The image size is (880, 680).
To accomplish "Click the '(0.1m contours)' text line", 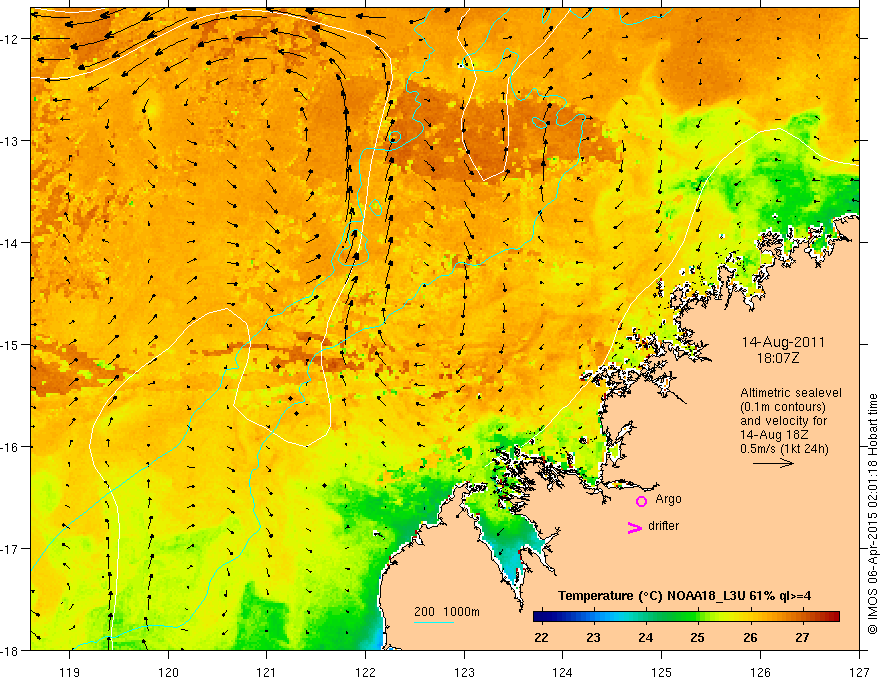I will 783,407.
